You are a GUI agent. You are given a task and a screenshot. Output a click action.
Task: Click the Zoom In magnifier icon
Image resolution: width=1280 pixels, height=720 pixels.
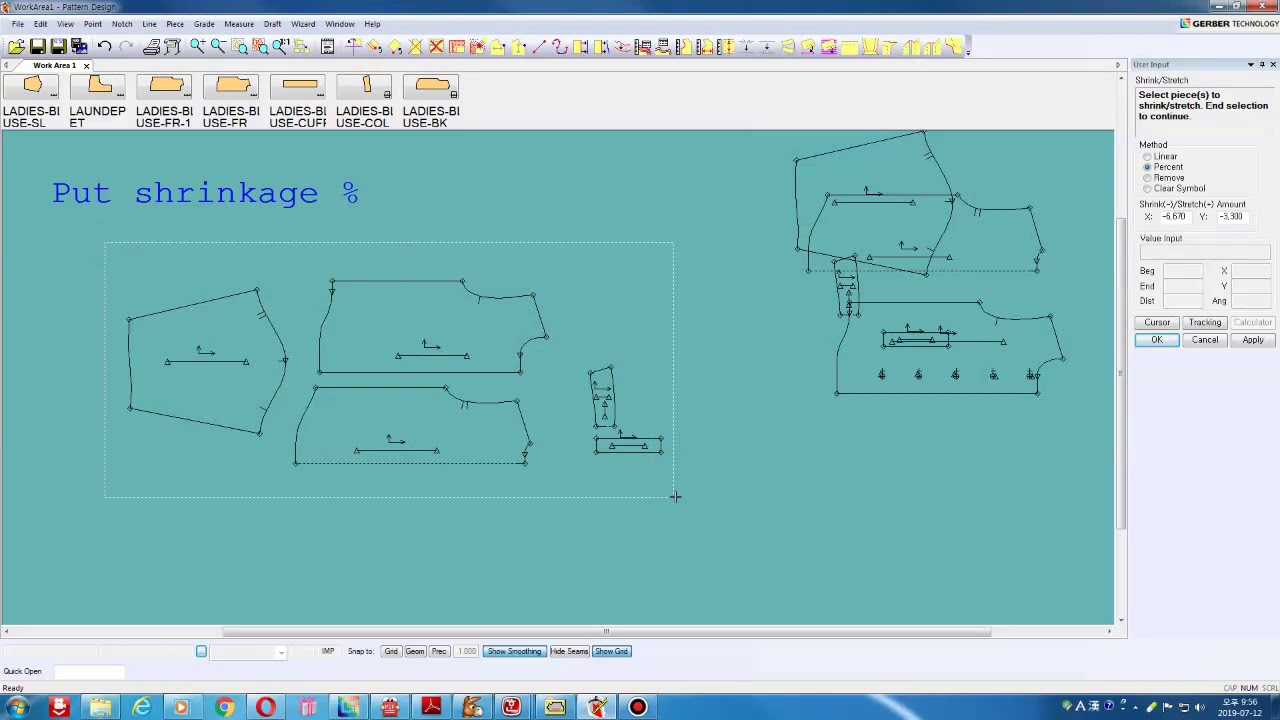coord(198,46)
